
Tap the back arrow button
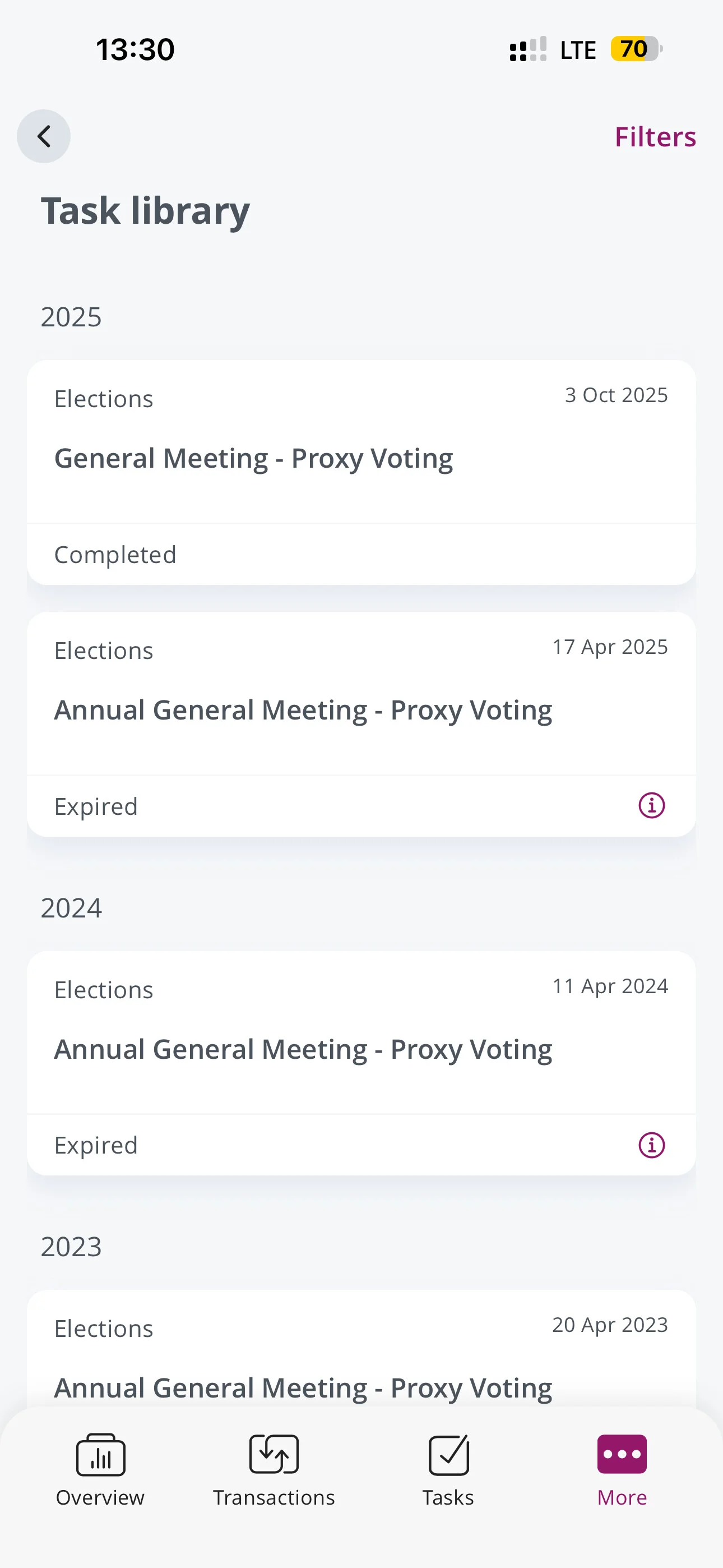coord(43,136)
